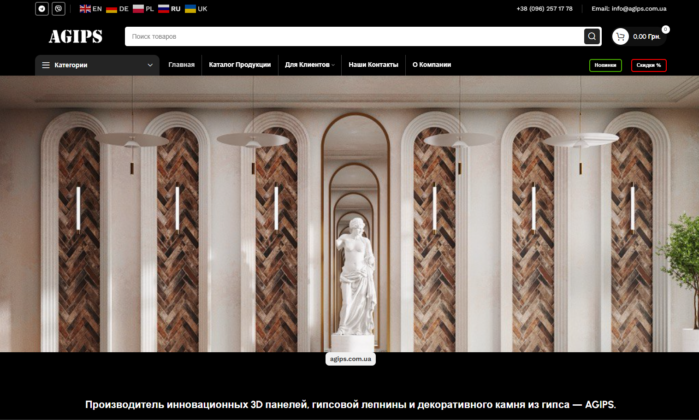Click the hamburger icon beside Категории
The height and width of the screenshot is (420, 699).
tap(45, 65)
